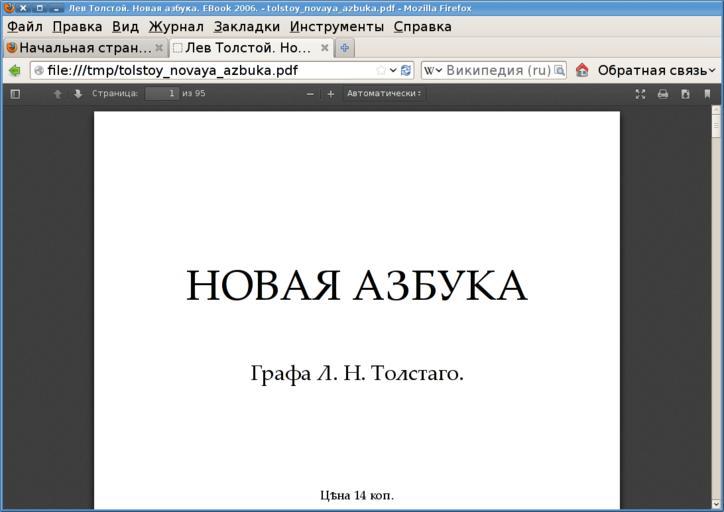Image resolution: width=724 pixels, height=512 pixels.
Task: Switch PDF viewer to presentation mode
Action: (641, 94)
